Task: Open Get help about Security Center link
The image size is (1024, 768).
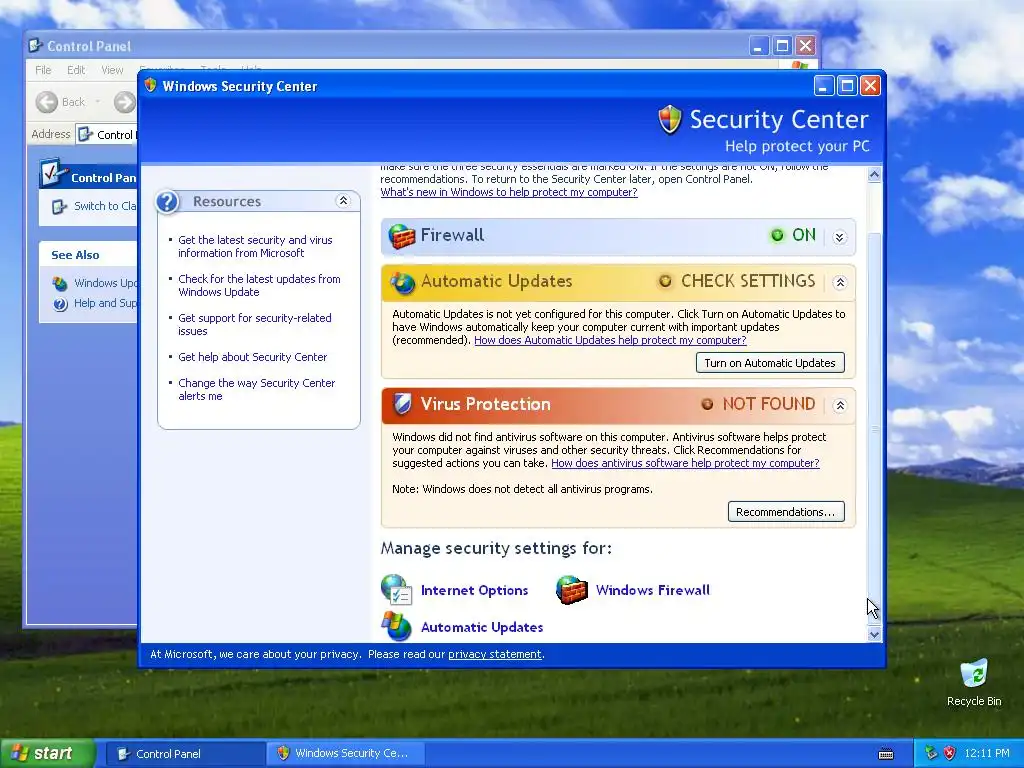Action: pos(253,357)
